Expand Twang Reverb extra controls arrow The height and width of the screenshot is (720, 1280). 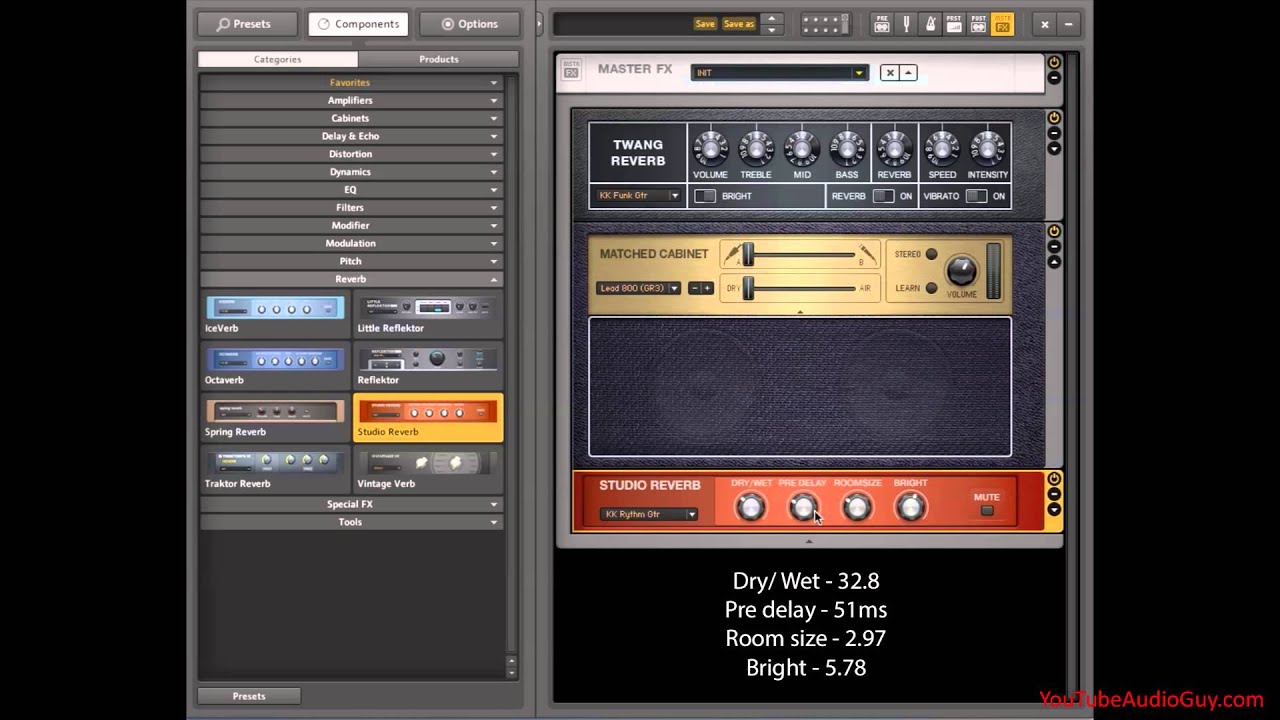tap(1054, 149)
